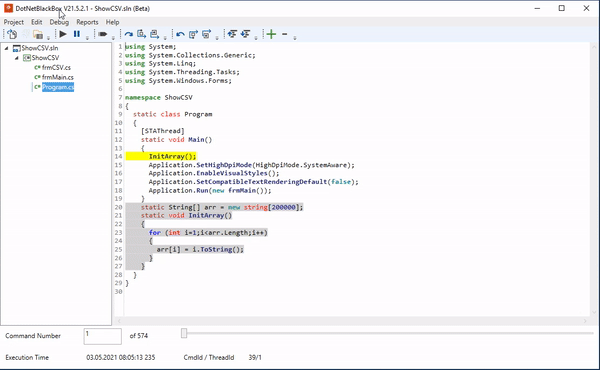Open toolbar overflow arrow after minus icon
Image resolution: width=600 pixels, height=370 pixels.
(295, 37)
